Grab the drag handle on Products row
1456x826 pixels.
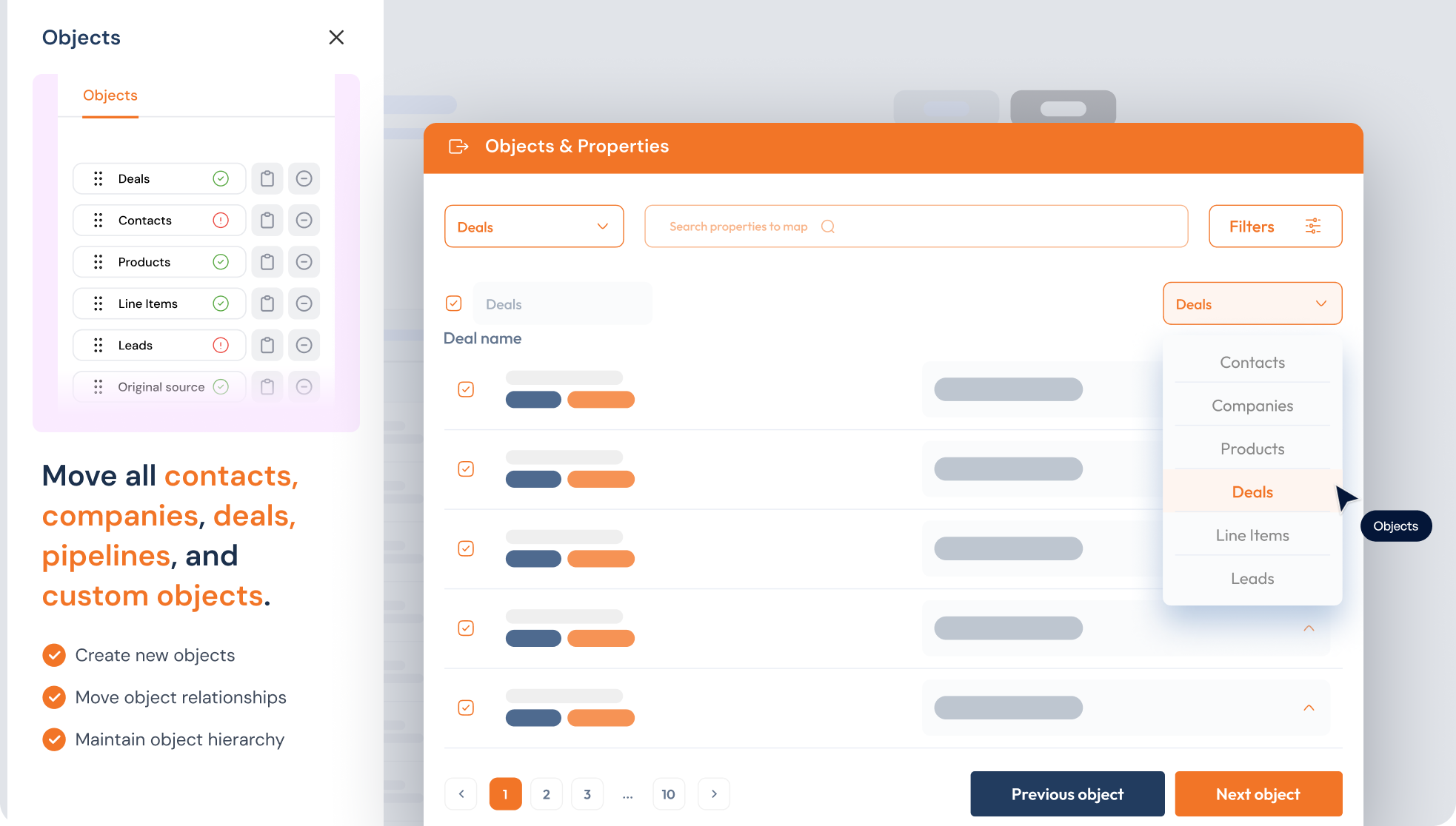coord(98,262)
